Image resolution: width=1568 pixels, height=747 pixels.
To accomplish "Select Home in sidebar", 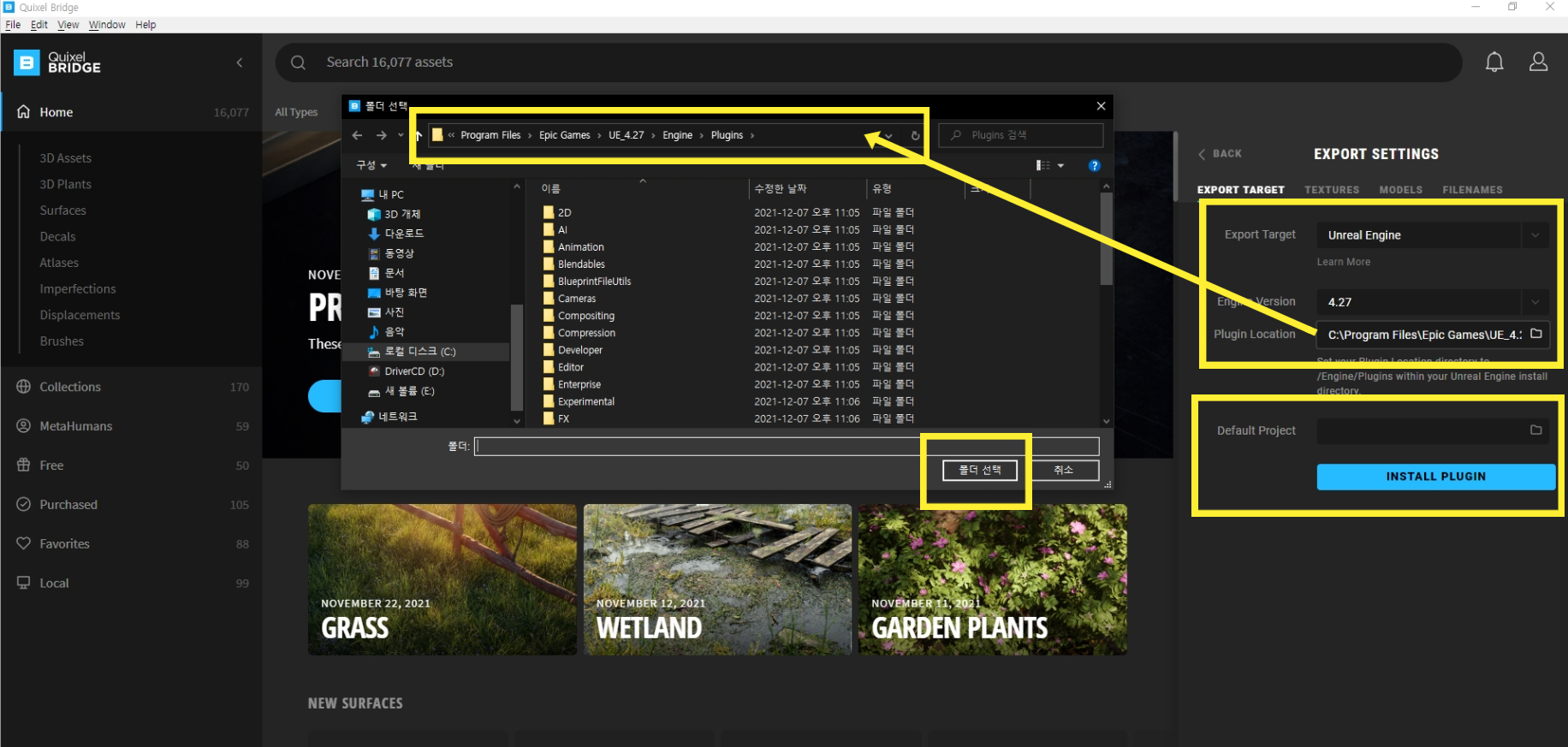I will tap(132, 112).
